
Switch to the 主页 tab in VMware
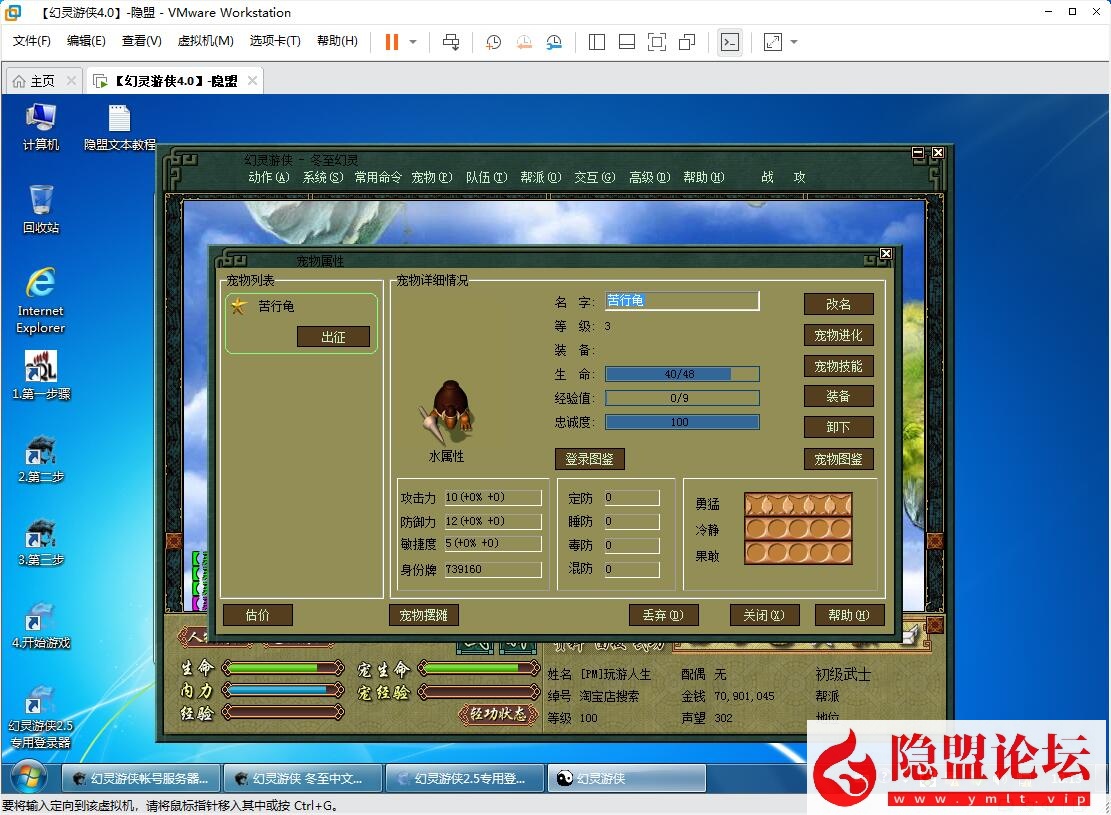click(40, 80)
